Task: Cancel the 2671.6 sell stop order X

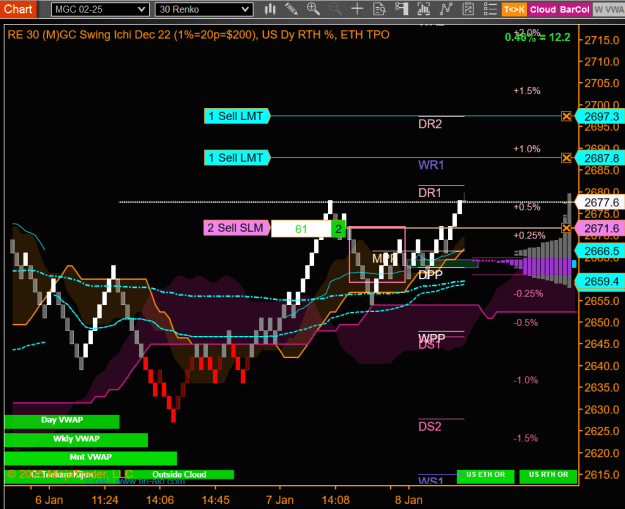Action: 566,228
